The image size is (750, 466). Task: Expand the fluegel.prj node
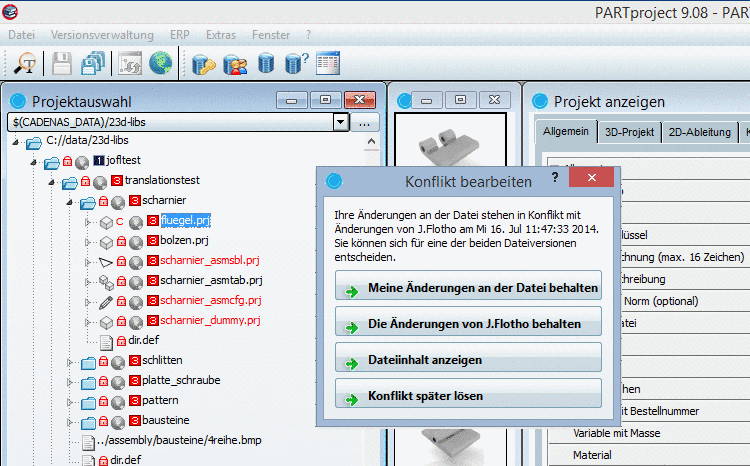(x=88, y=222)
